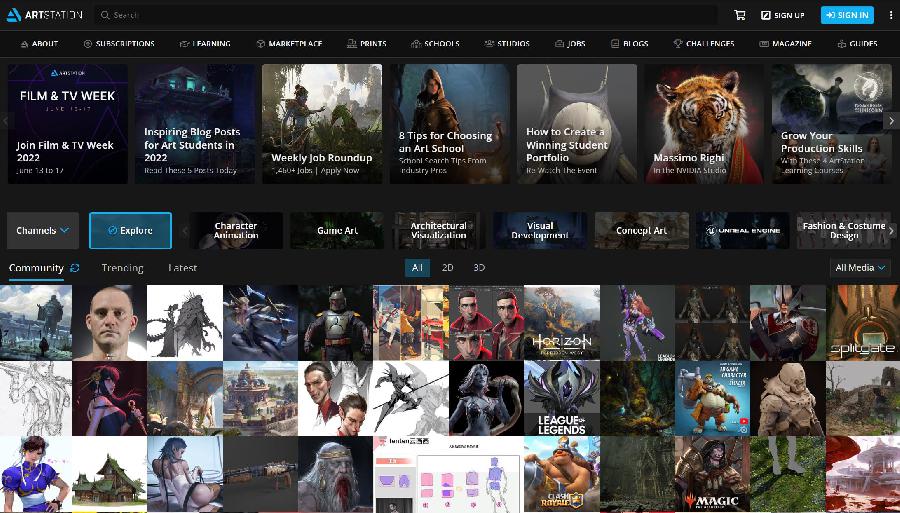Click the search magnifier icon
Image resolution: width=900 pixels, height=513 pixels.
pos(105,15)
